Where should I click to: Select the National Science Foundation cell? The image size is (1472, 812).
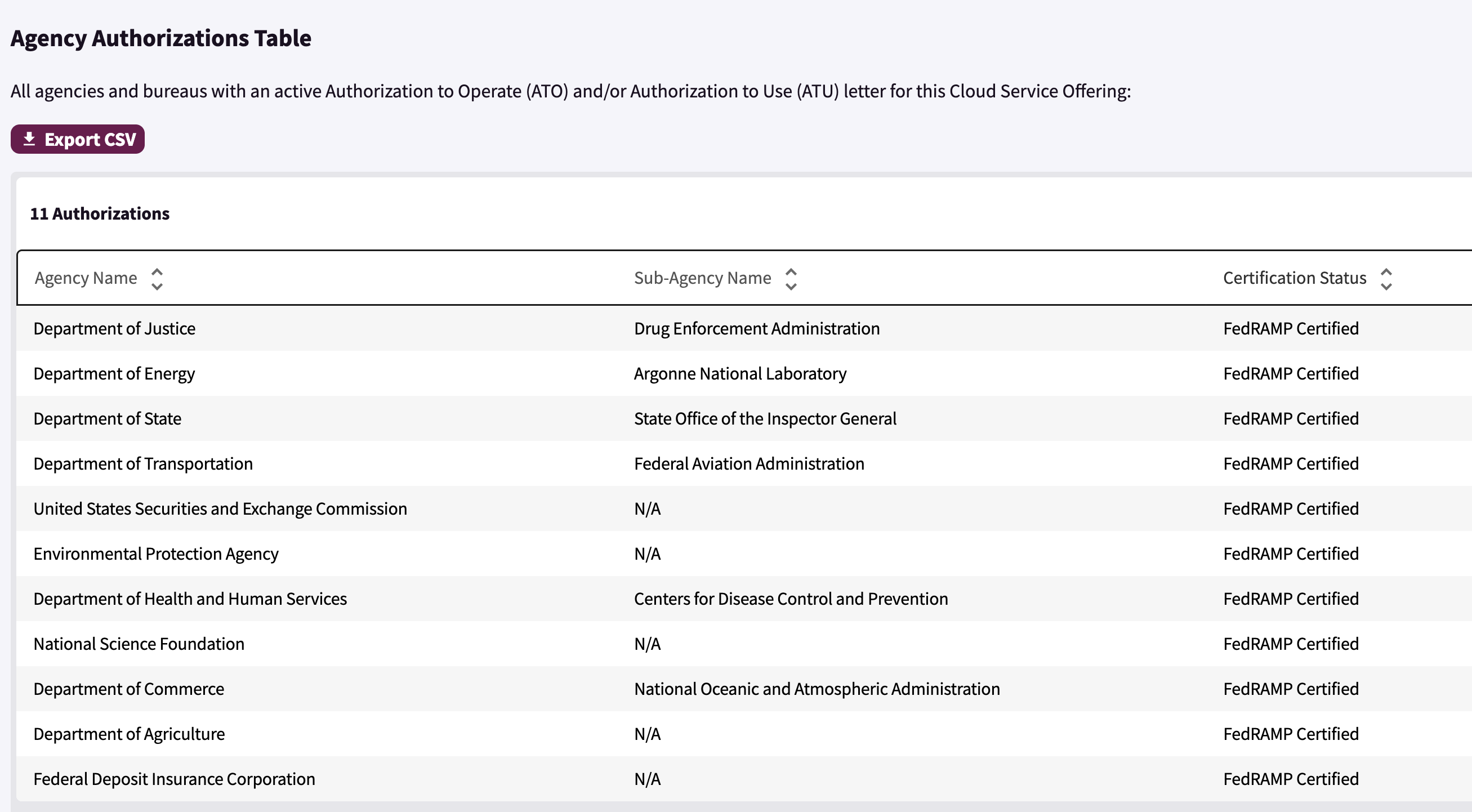(x=139, y=644)
